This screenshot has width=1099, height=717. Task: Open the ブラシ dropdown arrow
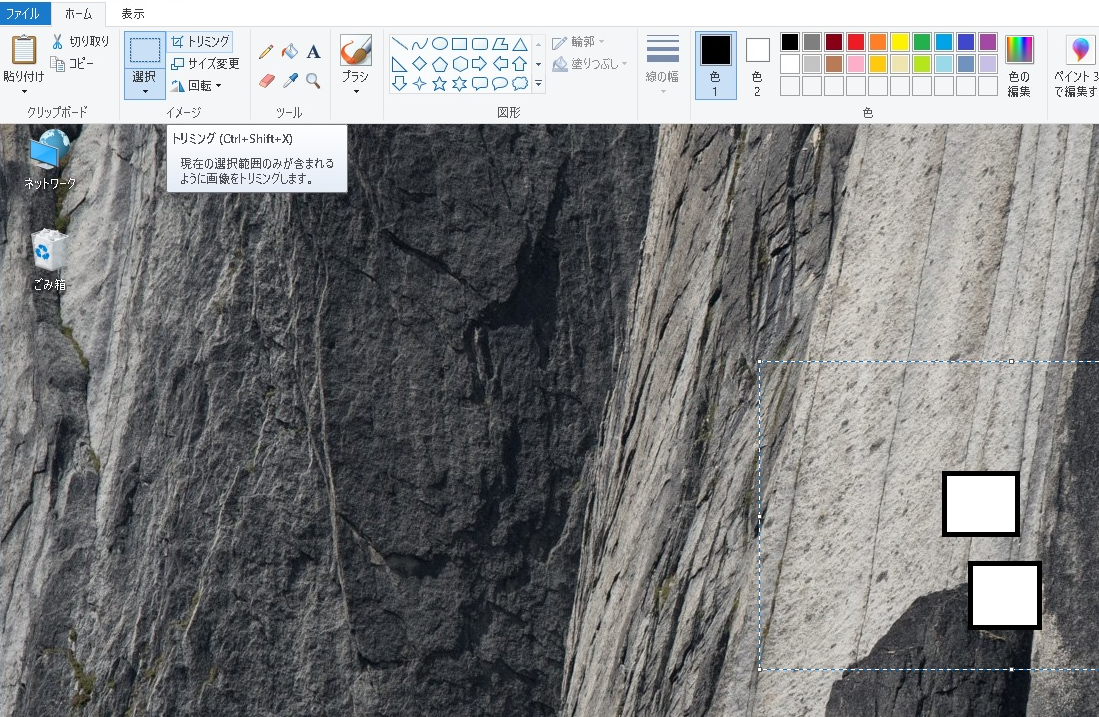(x=355, y=92)
